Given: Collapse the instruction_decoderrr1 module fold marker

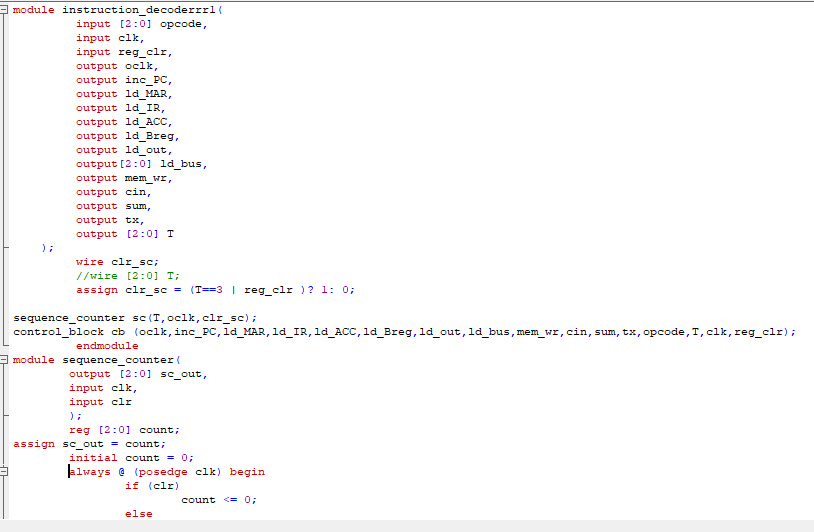Looking at the screenshot, I should 4,9.
